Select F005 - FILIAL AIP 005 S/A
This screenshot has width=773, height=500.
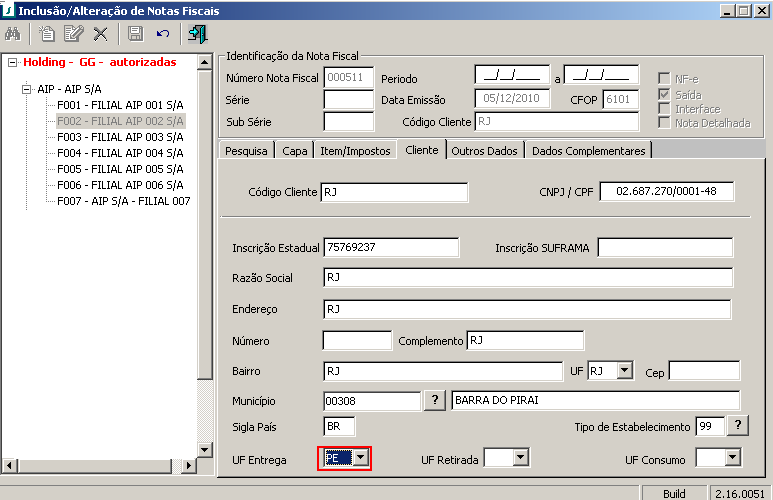pyautogui.click(x=120, y=169)
